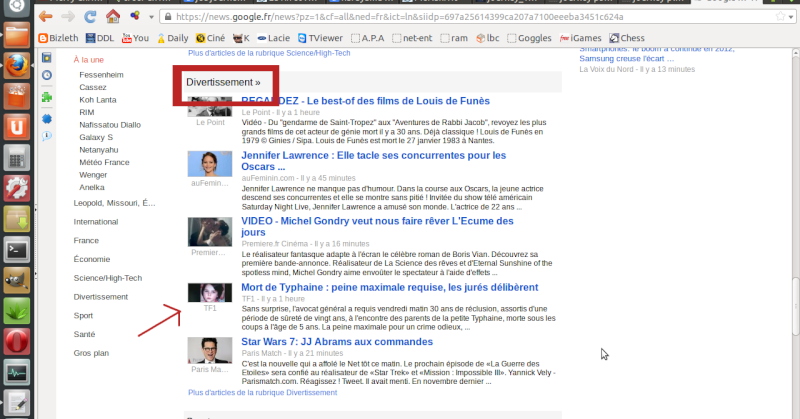Viewport: 800px width, 419px height.
Task: Open the history clock side panel icon
Action: tap(46, 76)
